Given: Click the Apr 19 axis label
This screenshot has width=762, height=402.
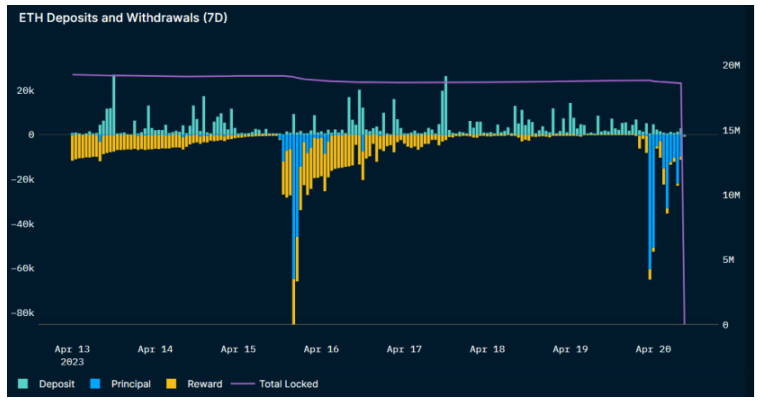Looking at the screenshot, I should 571,349.
